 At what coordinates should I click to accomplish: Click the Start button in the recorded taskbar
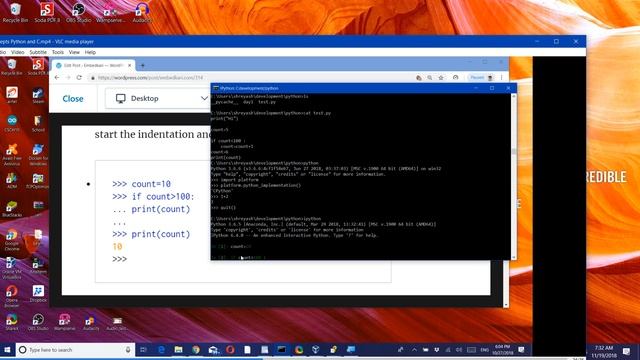(x=7, y=350)
